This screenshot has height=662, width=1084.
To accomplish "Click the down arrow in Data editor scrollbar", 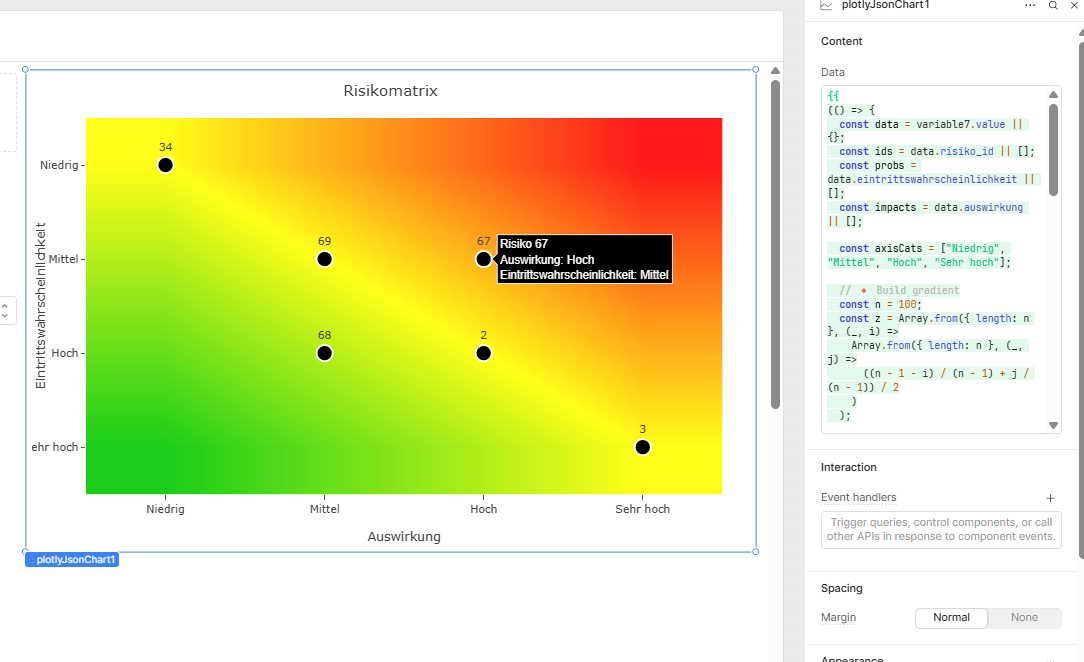I will pyautogui.click(x=1053, y=425).
